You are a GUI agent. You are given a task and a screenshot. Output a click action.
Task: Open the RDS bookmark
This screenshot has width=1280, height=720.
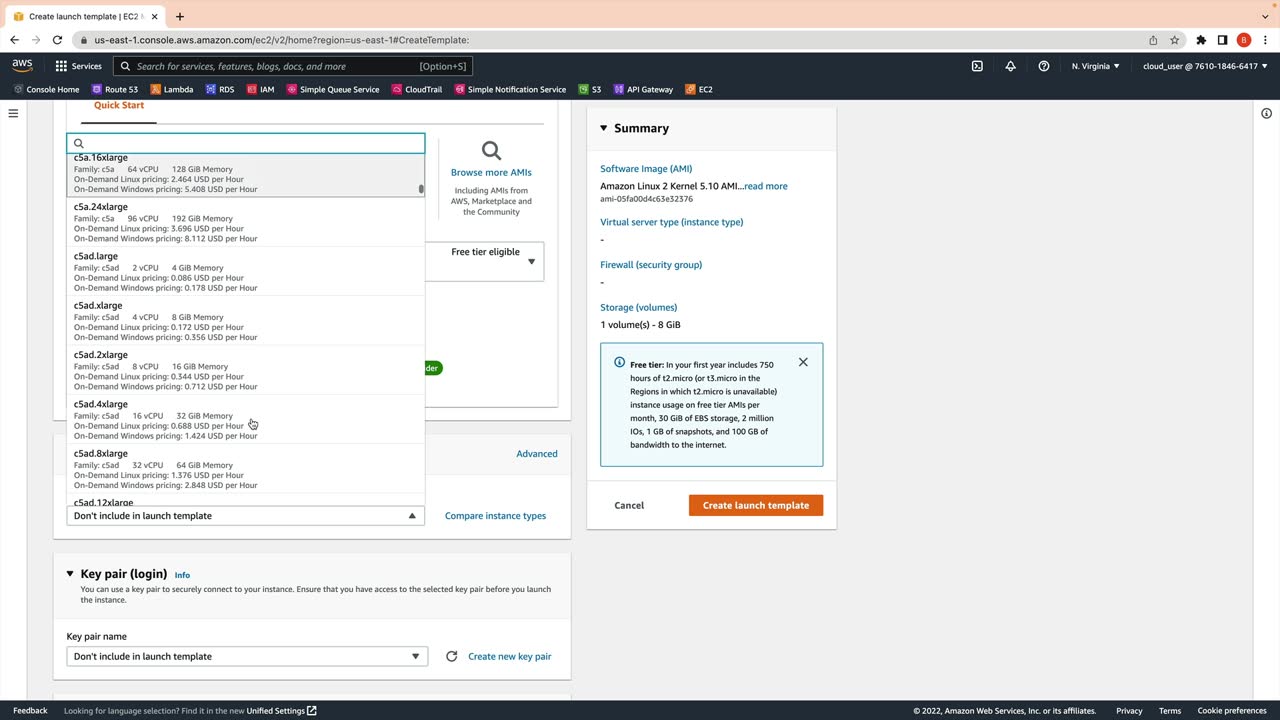point(220,89)
